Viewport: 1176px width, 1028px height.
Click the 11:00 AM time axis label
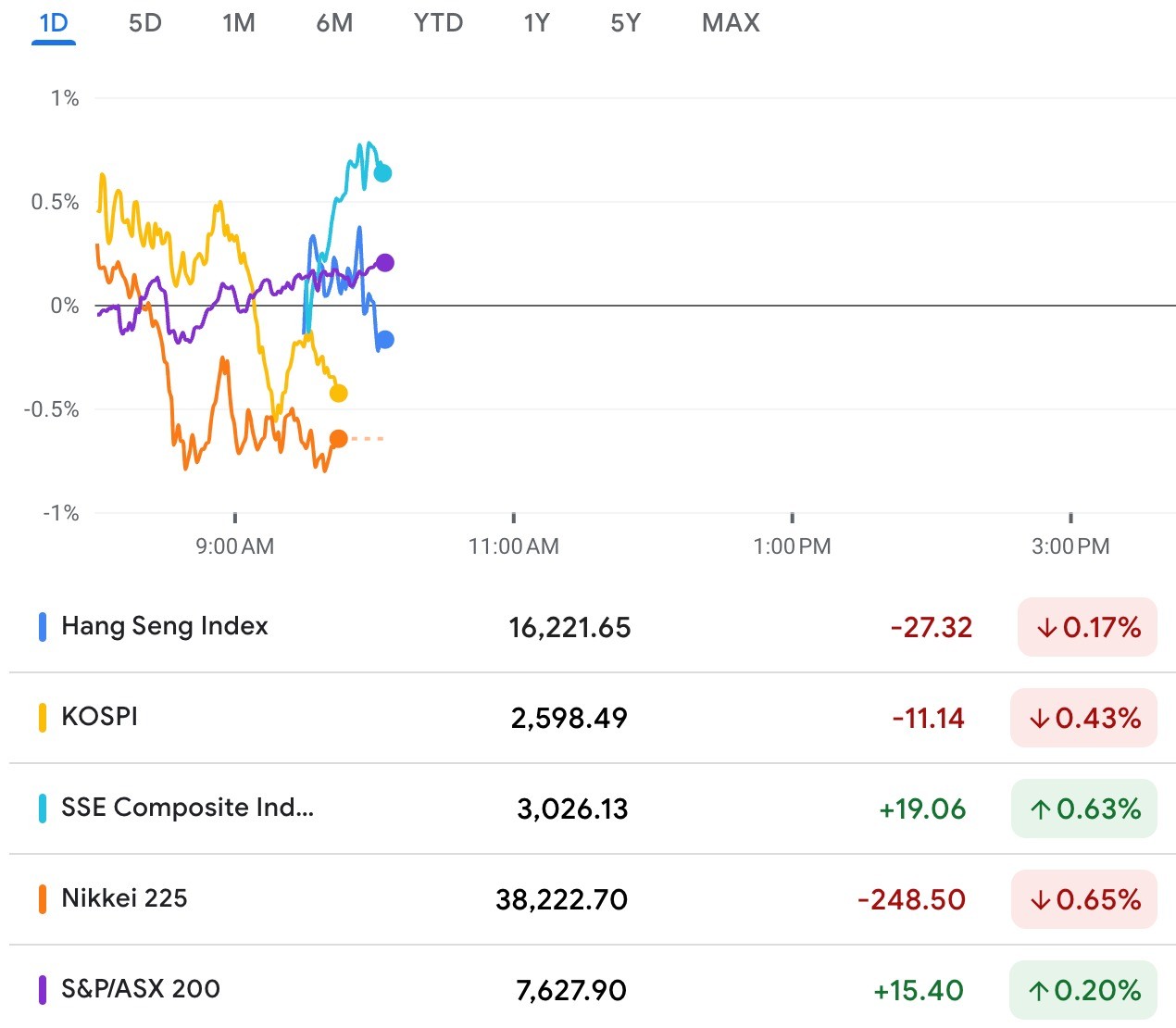pos(514,546)
